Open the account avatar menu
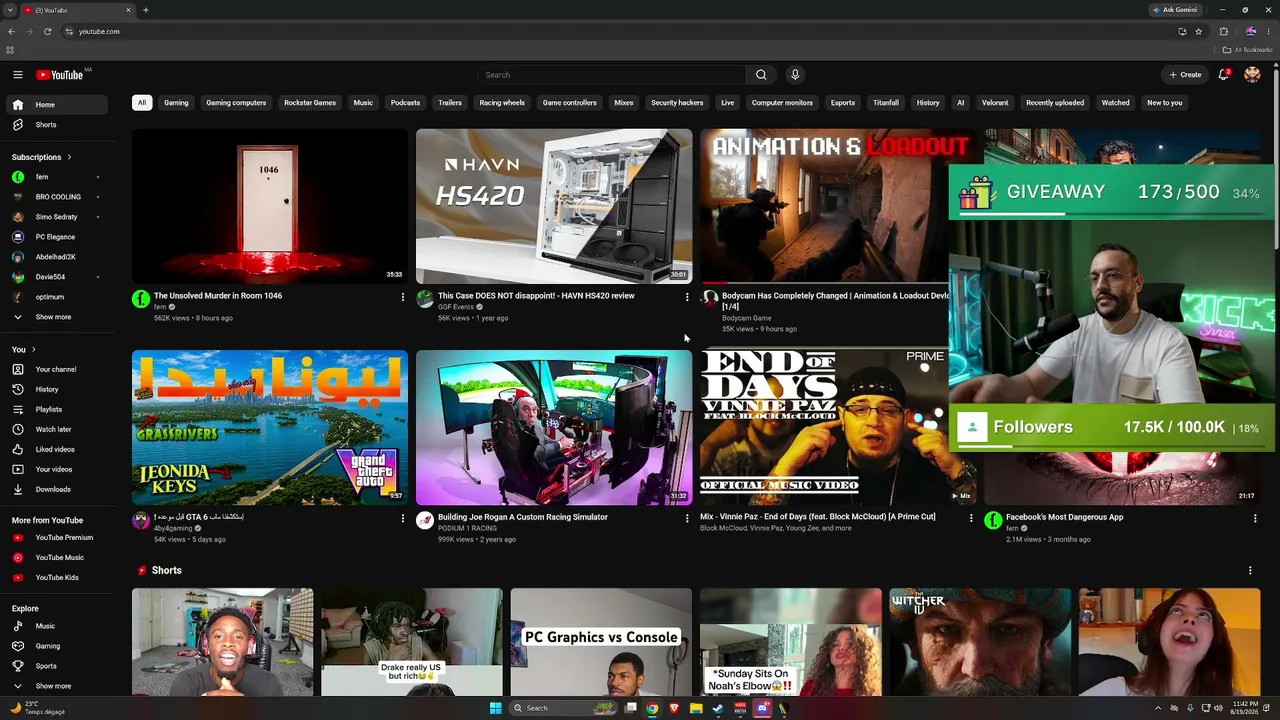This screenshot has width=1280, height=720. point(1252,75)
